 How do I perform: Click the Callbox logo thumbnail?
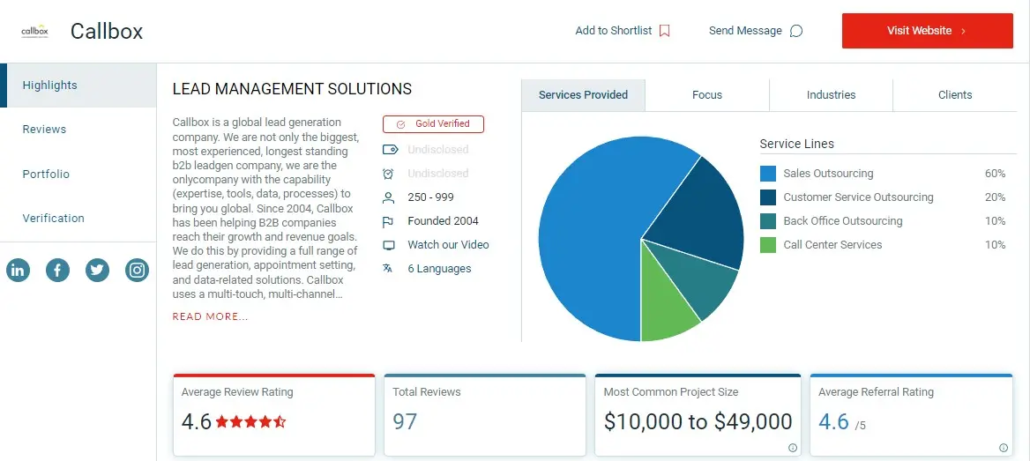35,32
